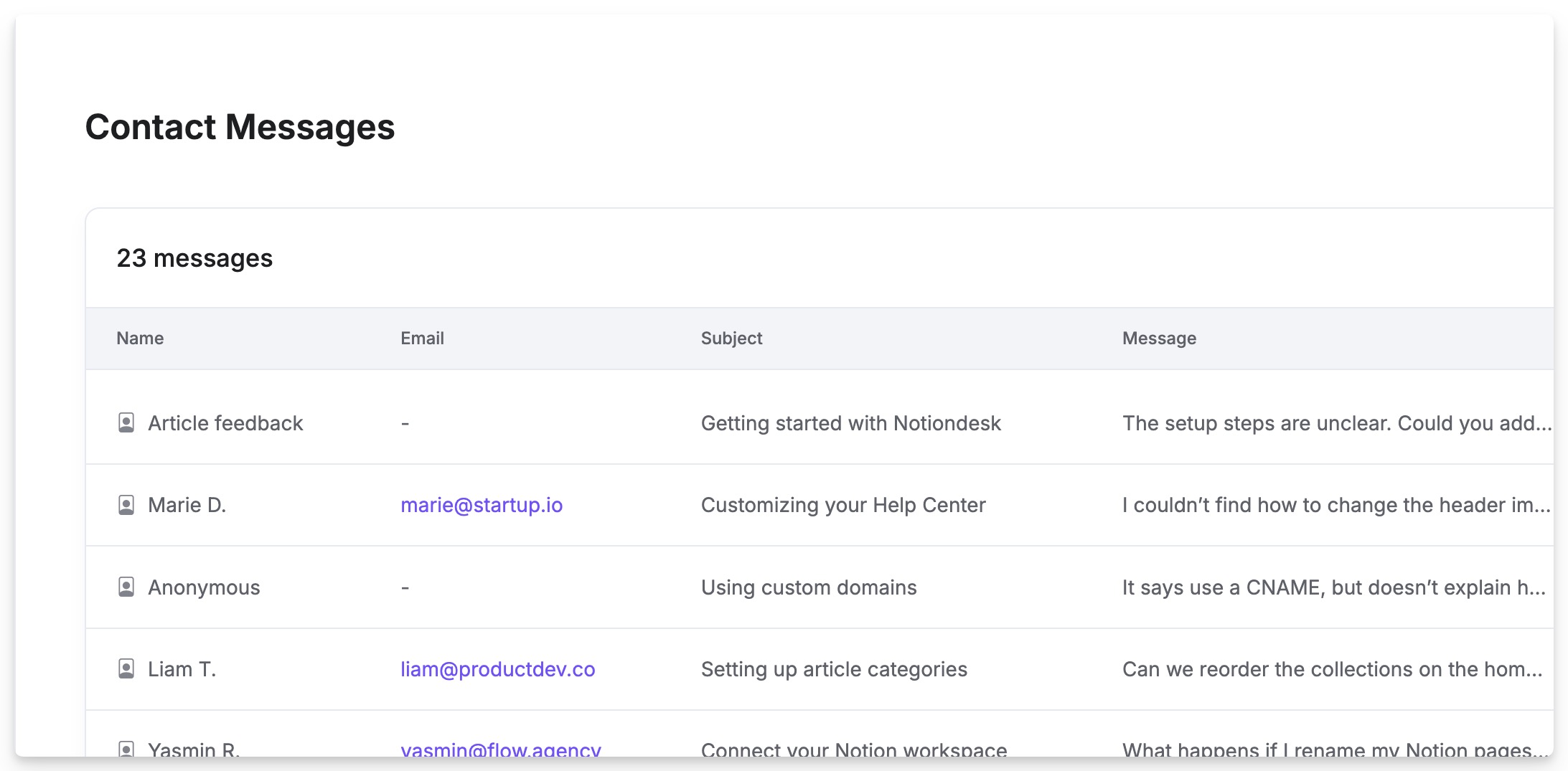Click the contact icon beside Article feedback
The image size is (1568, 771).
point(126,423)
